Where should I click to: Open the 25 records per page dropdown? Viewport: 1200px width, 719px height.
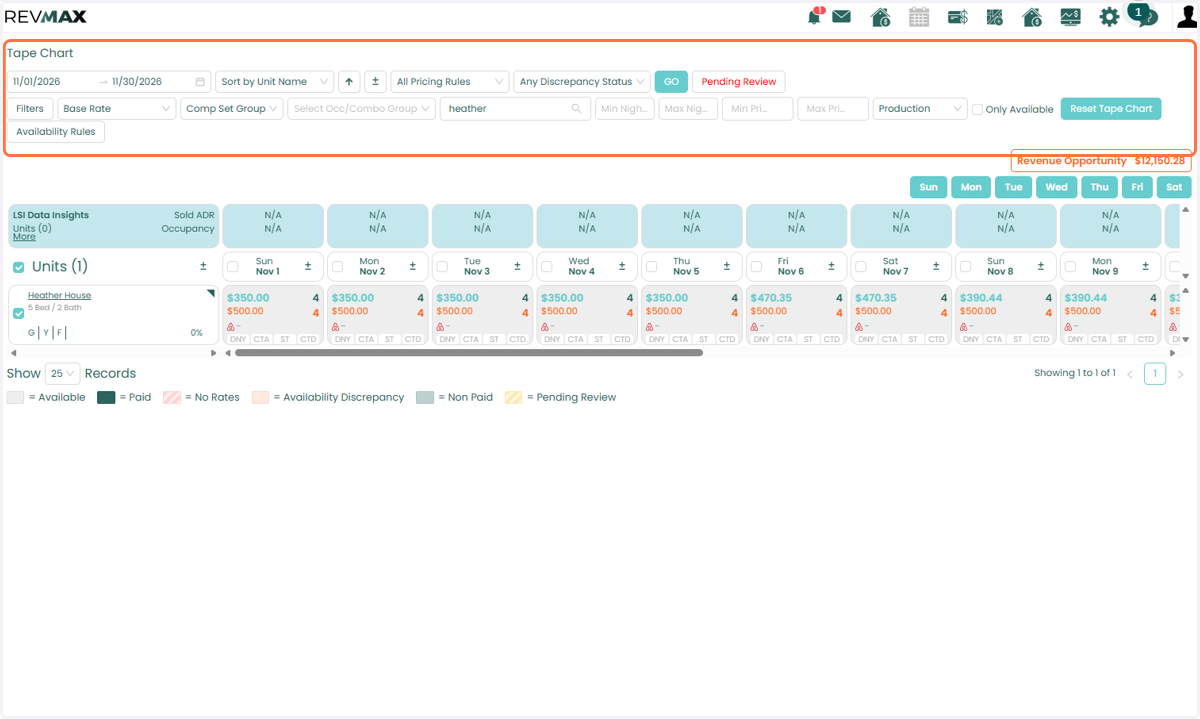click(63, 373)
